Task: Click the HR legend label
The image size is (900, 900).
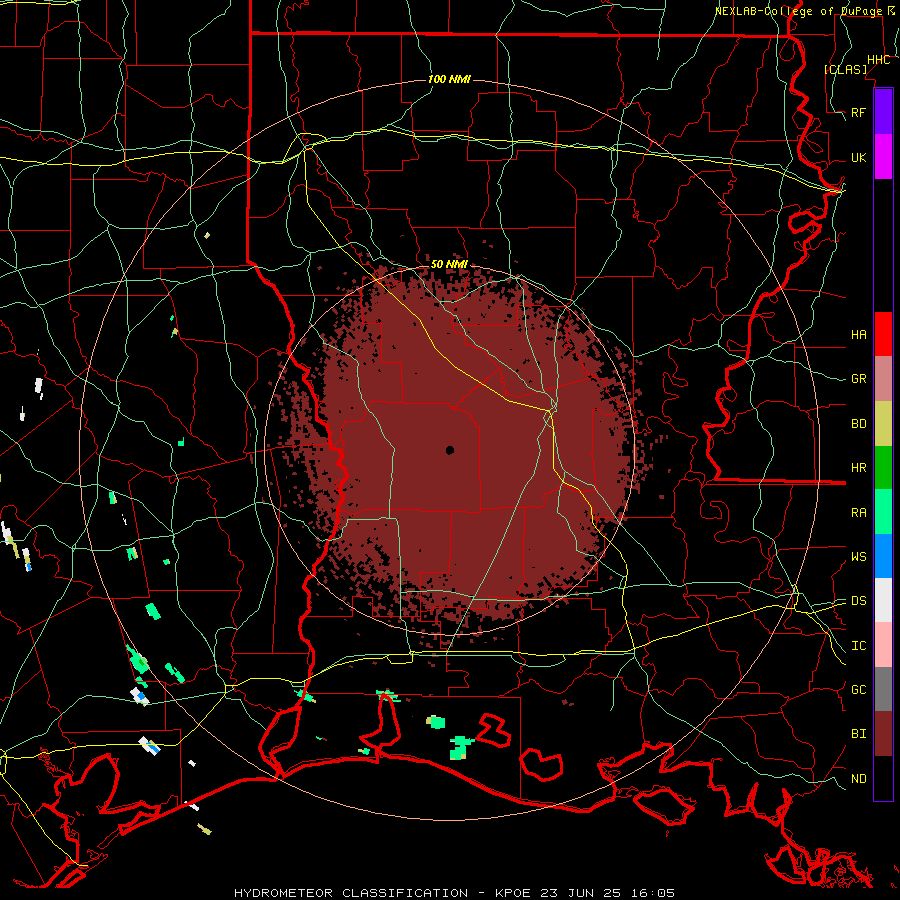Action: click(859, 468)
